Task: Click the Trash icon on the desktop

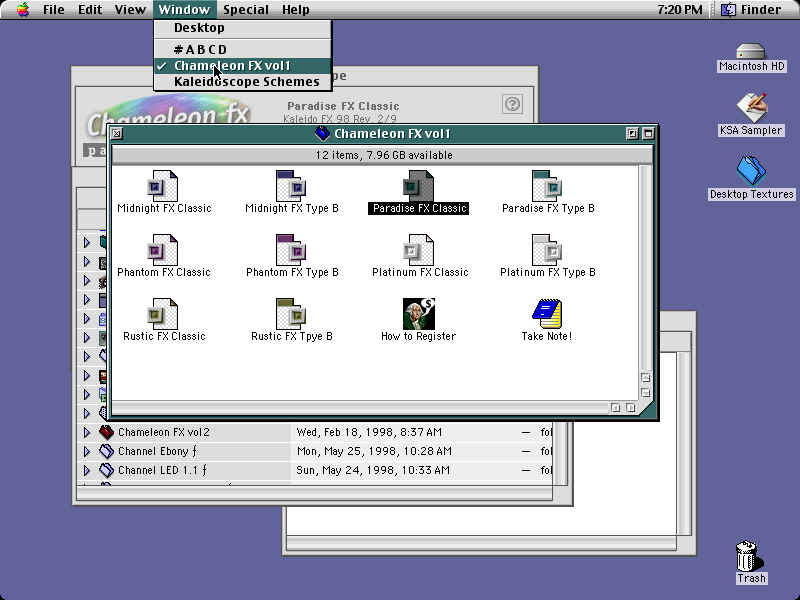Action: (x=748, y=556)
